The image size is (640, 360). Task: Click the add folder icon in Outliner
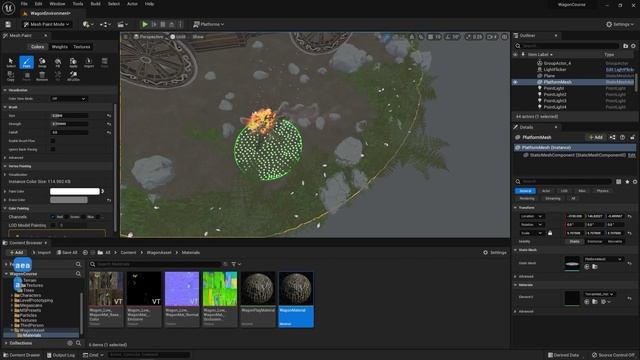[x=625, y=46]
